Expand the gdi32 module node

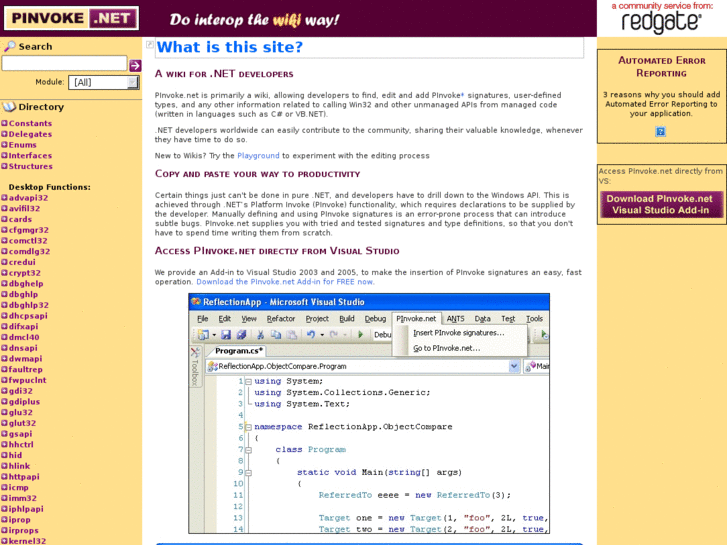pyautogui.click(x=4, y=391)
